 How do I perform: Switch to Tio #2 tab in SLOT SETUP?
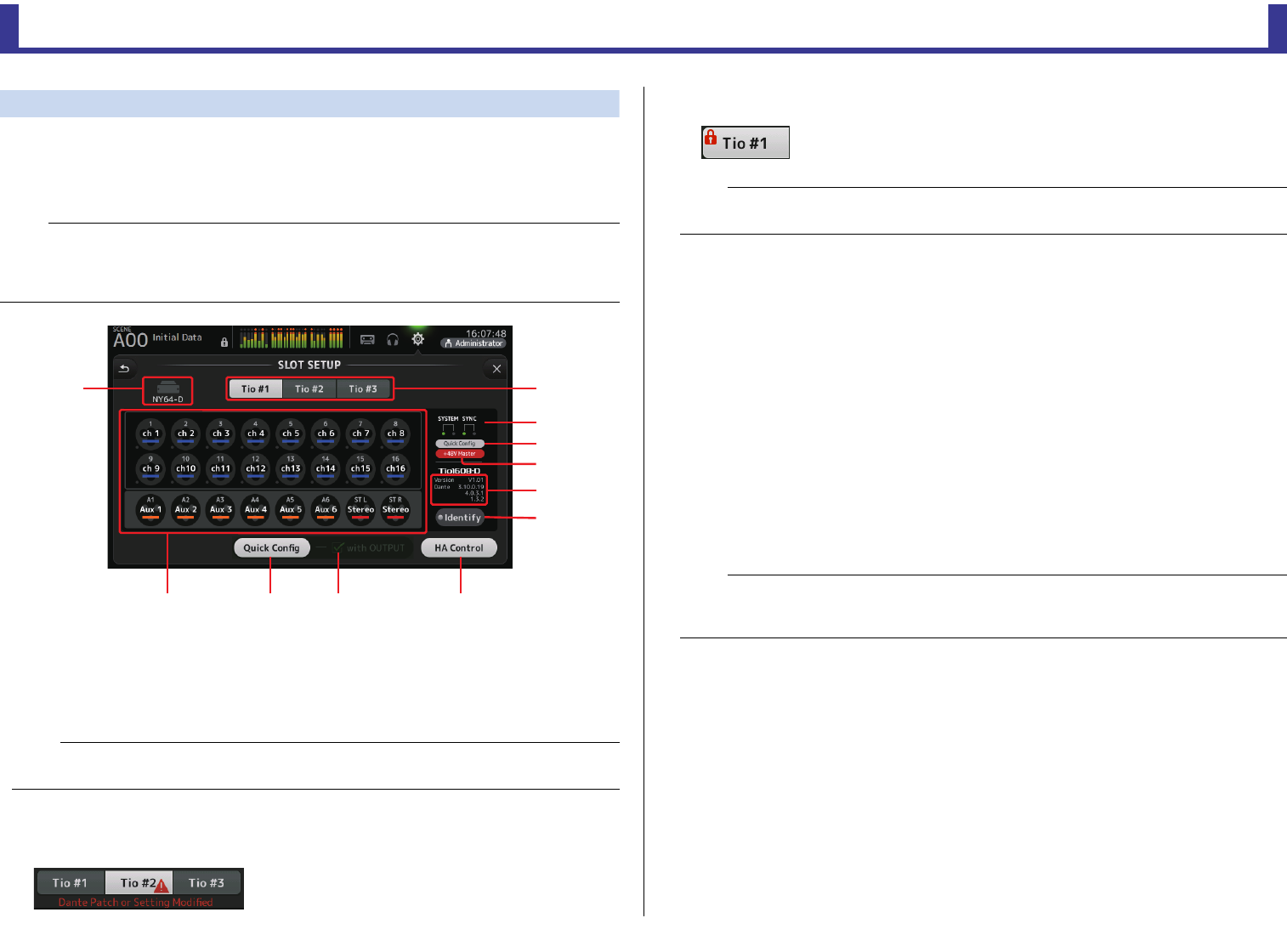click(x=309, y=388)
